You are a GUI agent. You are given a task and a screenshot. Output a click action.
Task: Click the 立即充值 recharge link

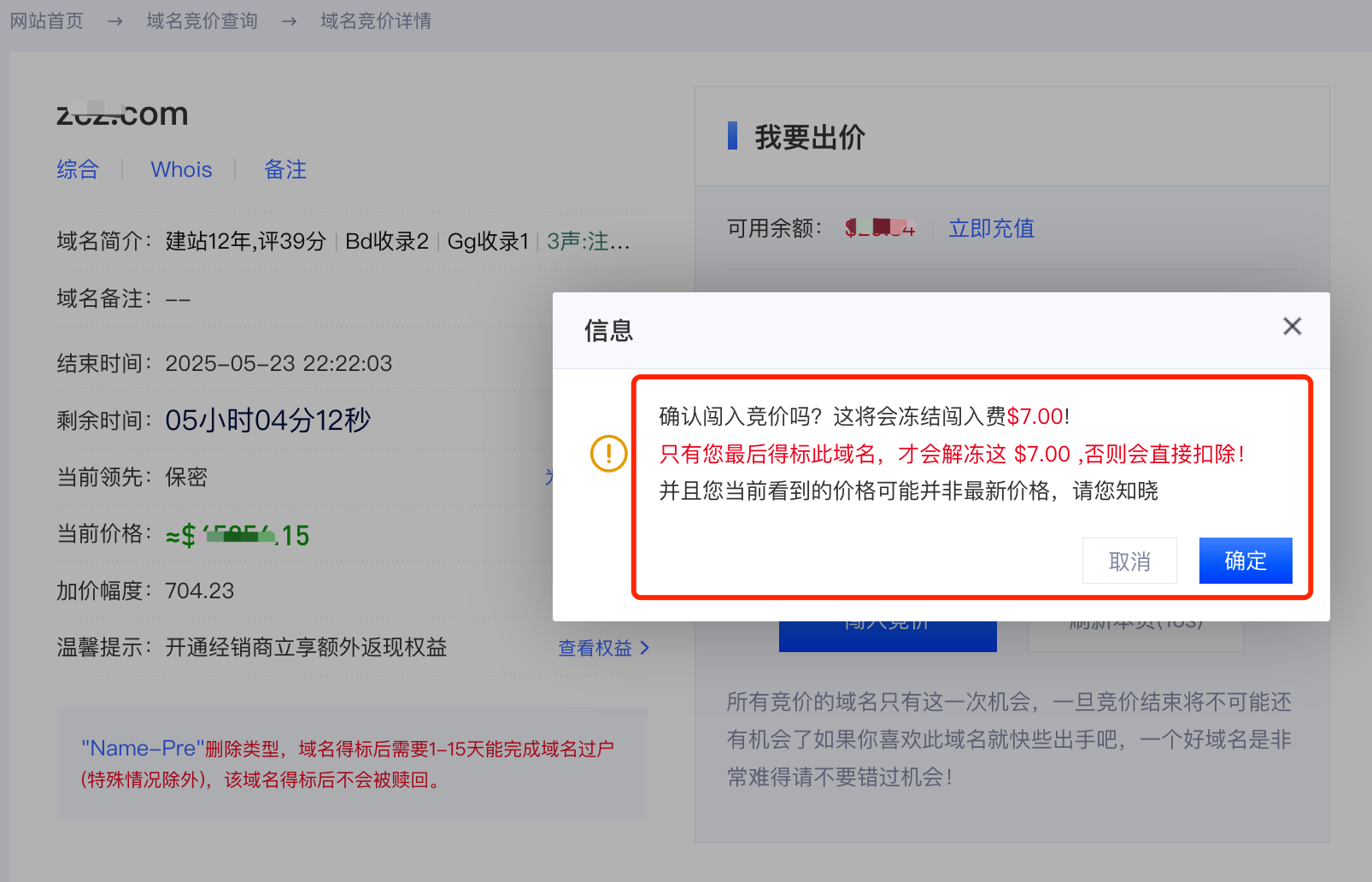click(991, 228)
